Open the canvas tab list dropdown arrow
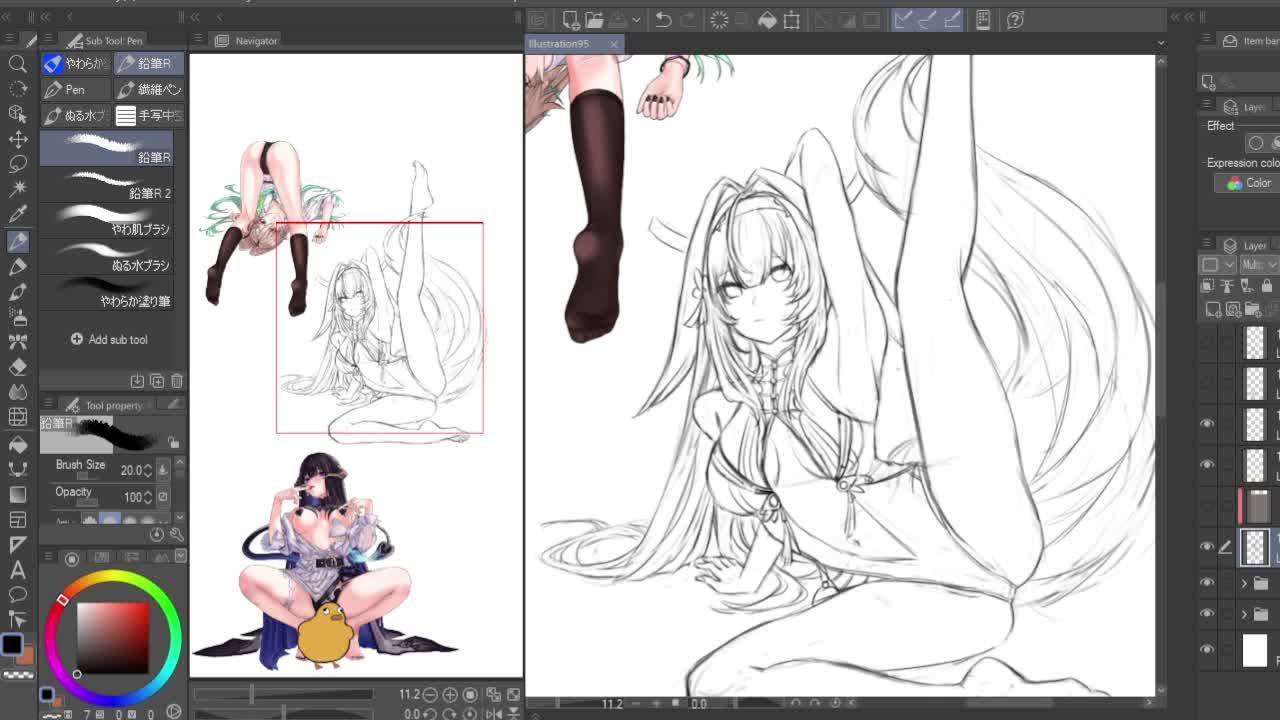Image resolution: width=1280 pixels, height=720 pixels. [1160, 43]
